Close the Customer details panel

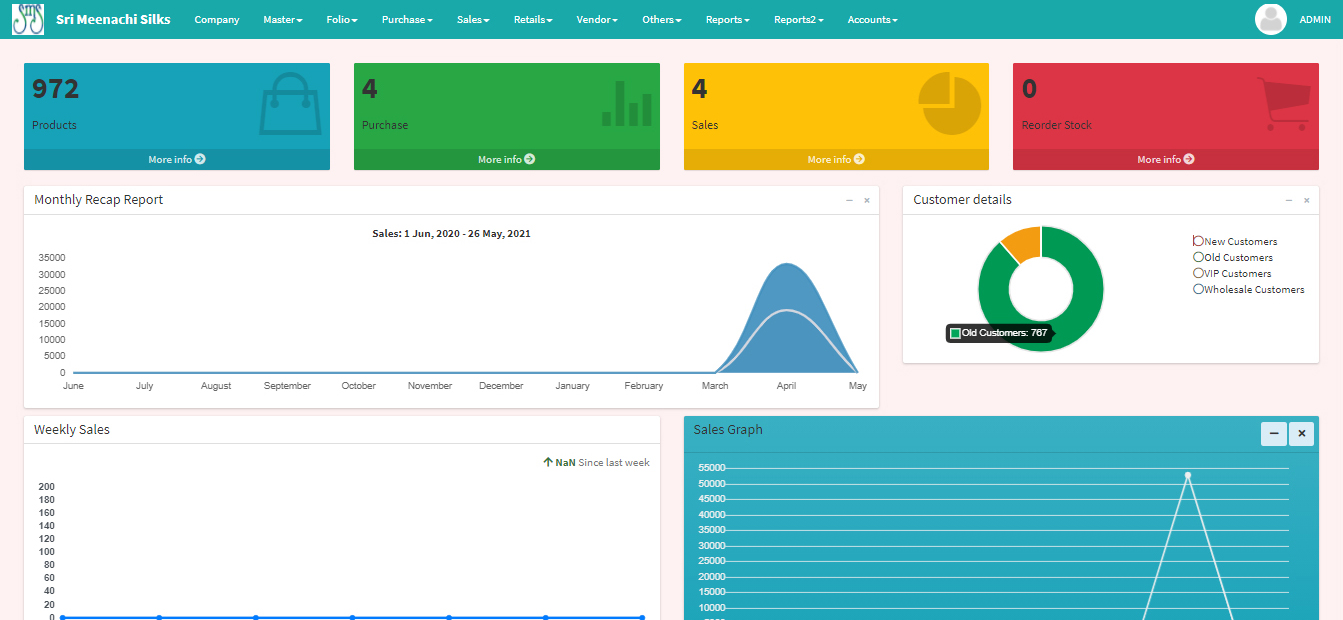point(1307,200)
